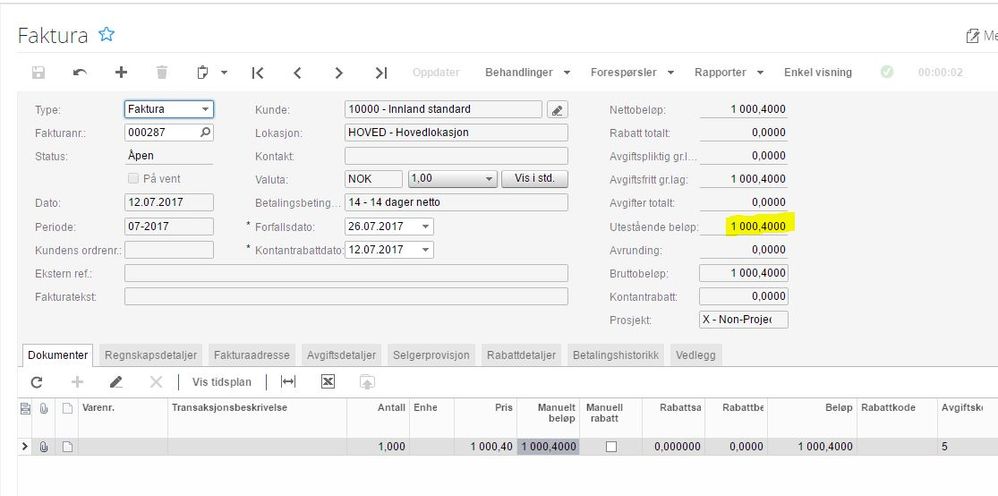Screen dimensions: 998x496
Task: Open the exchange rate 1,00 dropdown
Action: tap(489, 179)
